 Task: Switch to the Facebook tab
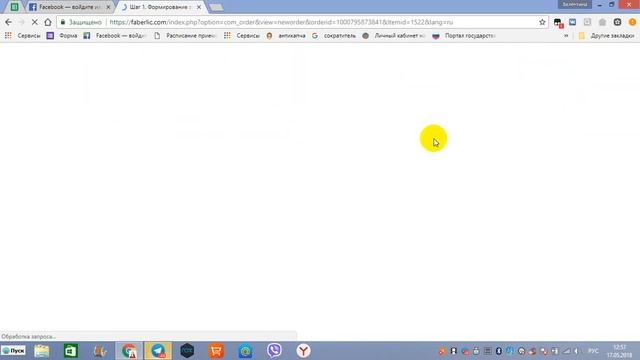click(69, 7)
